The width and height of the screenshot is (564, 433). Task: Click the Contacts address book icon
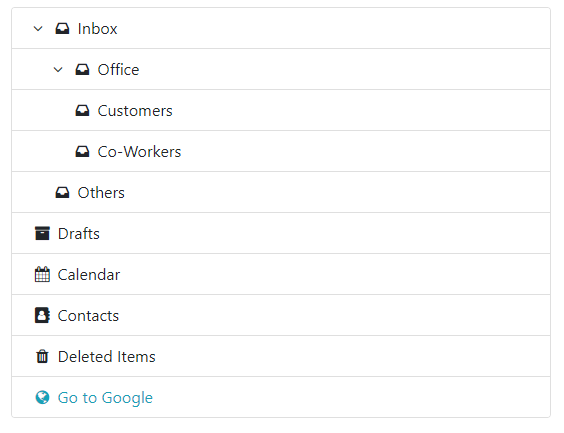click(42, 315)
